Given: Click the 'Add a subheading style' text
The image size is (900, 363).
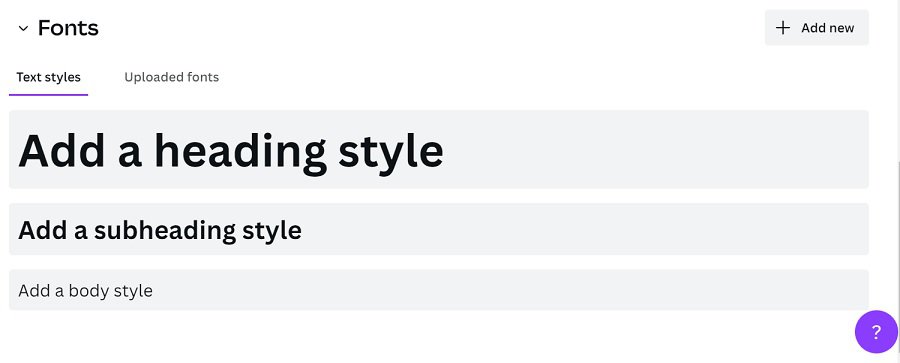Looking at the screenshot, I should [160, 230].
